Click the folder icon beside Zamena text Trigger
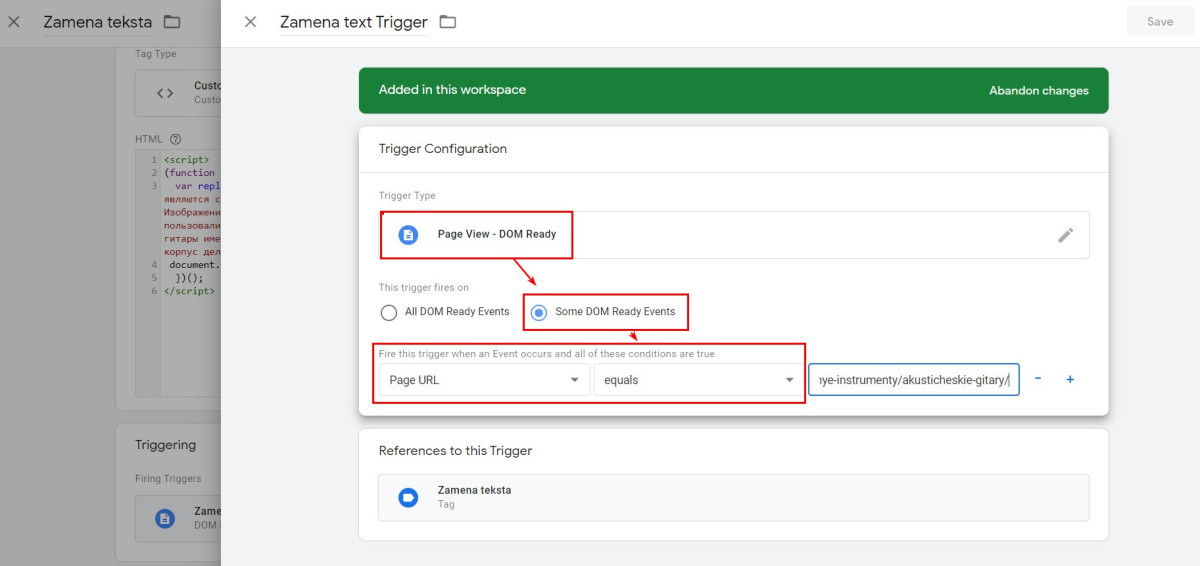This screenshot has height=566, width=1200. (448, 22)
